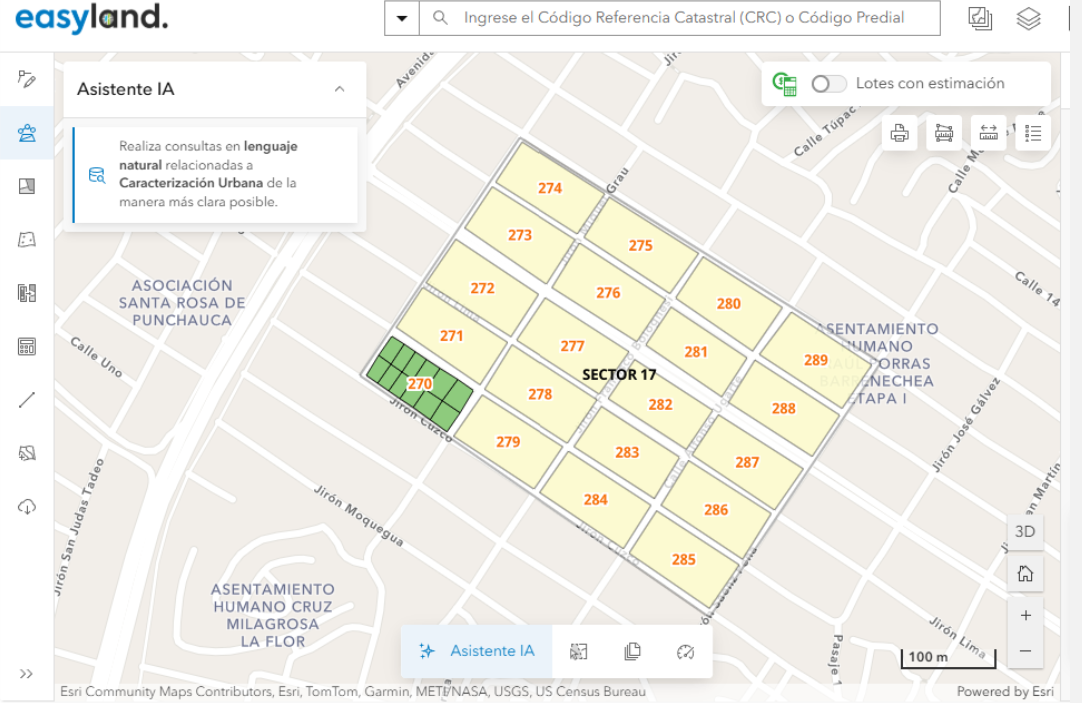Open the legend list icon
The height and width of the screenshot is (703, 1082).
1033,133
